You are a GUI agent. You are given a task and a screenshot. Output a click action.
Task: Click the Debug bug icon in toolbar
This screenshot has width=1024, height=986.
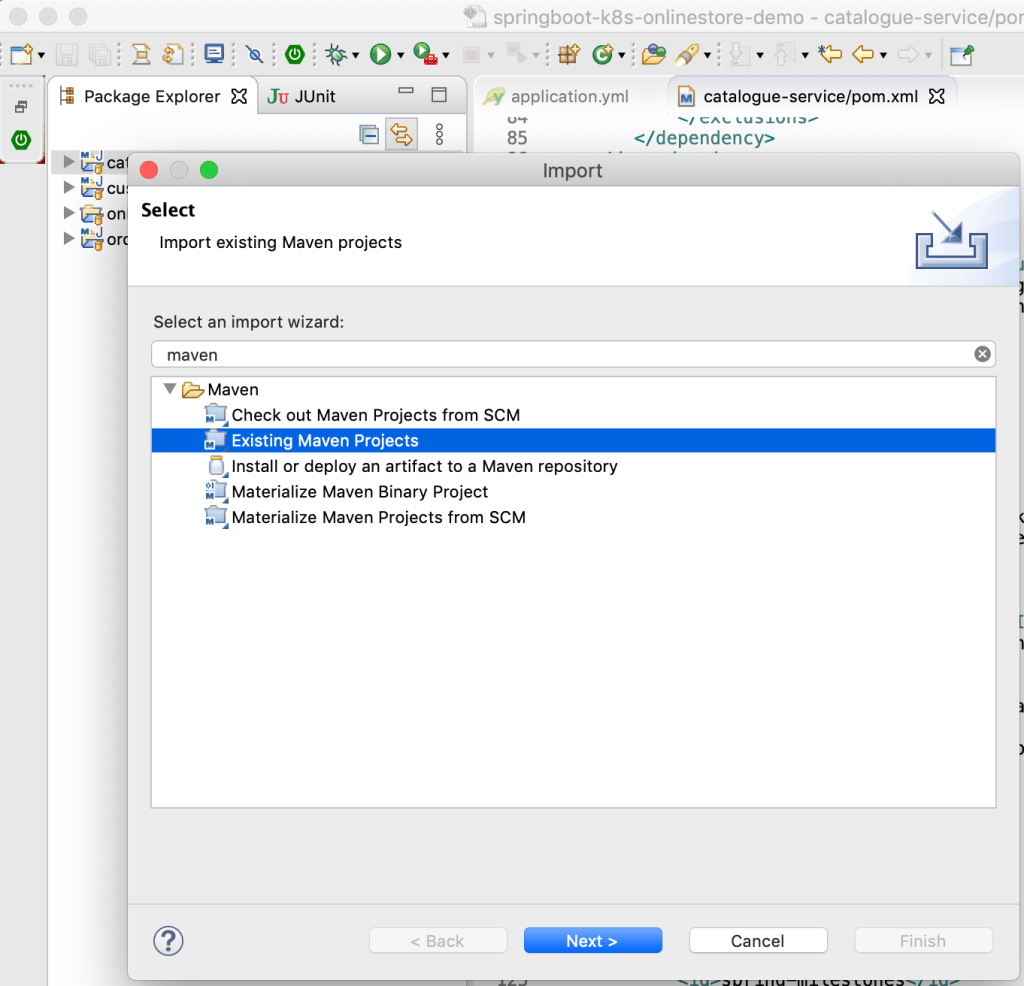334,54
